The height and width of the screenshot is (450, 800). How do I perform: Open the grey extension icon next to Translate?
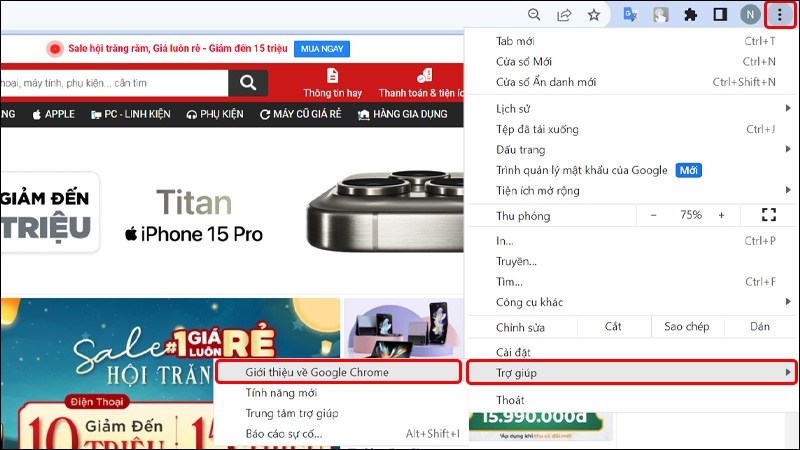[x=661, y=15]
